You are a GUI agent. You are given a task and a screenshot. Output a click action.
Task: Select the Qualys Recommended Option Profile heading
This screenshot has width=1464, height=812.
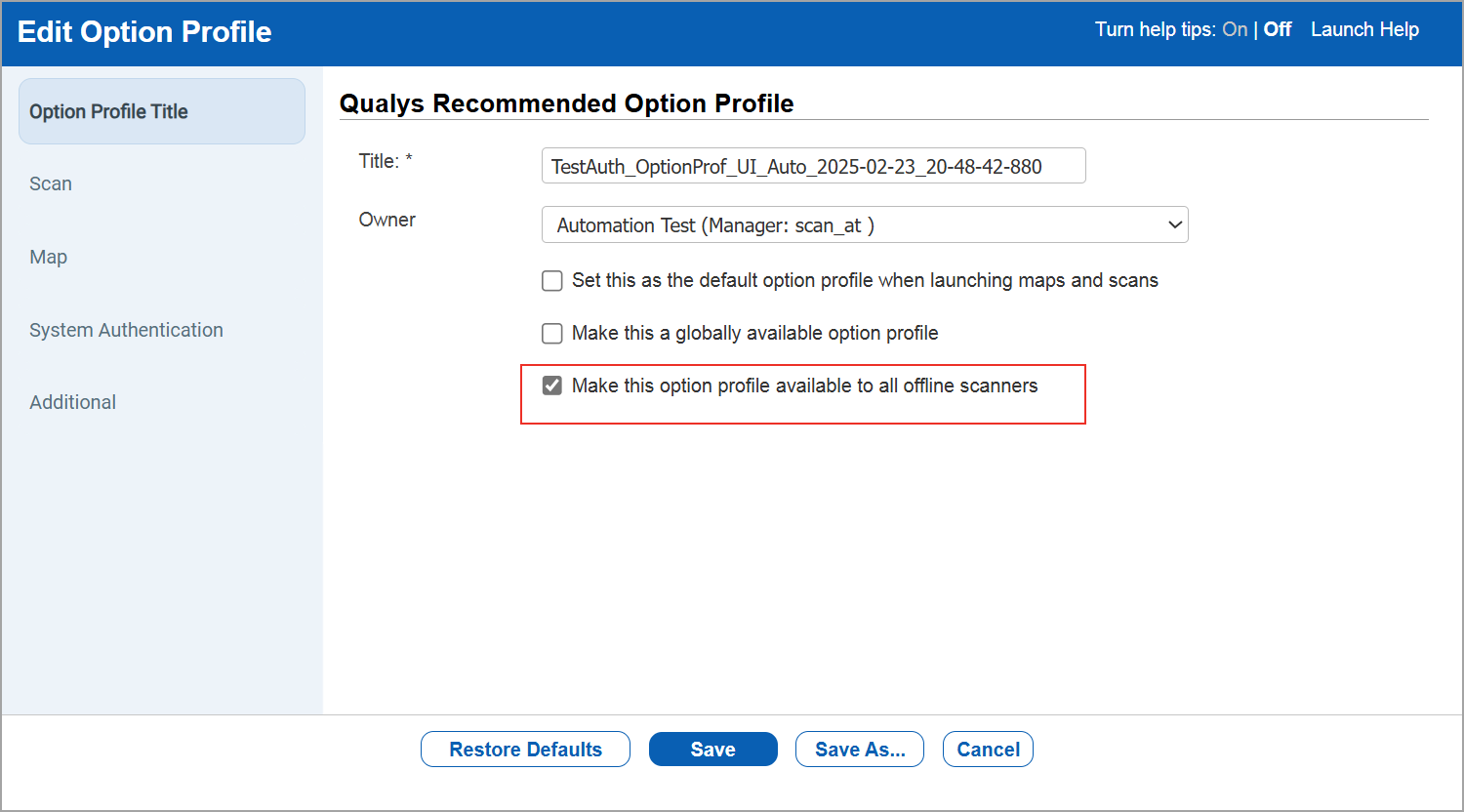pyautogui.click(x=565, y=103)
